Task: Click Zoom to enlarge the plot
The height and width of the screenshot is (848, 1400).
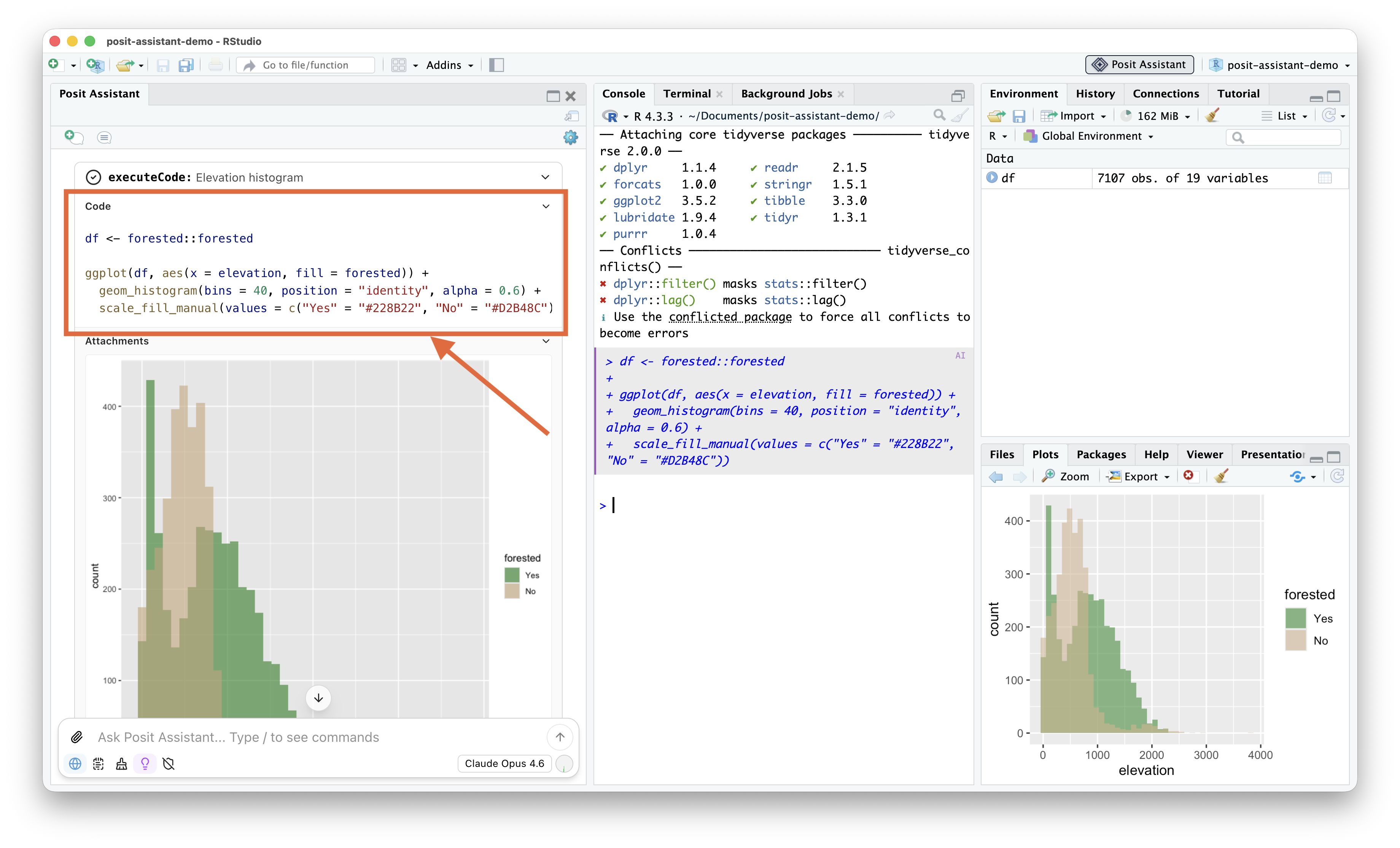Action: point(1065,476)
